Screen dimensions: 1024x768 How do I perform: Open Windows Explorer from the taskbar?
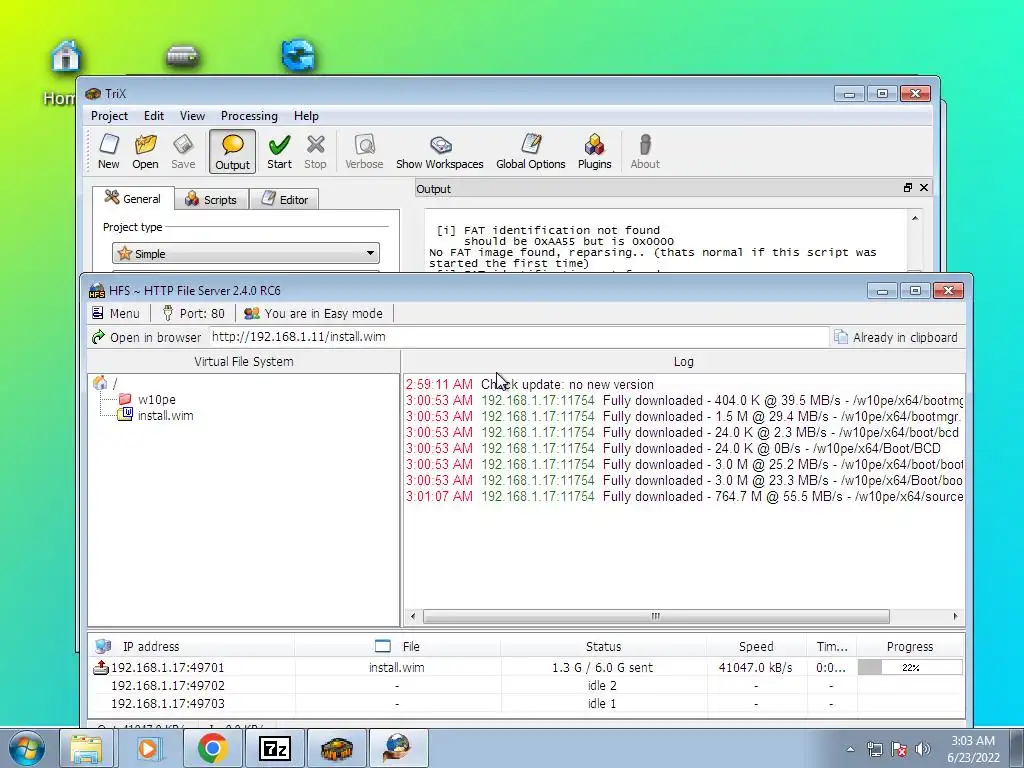87,748
